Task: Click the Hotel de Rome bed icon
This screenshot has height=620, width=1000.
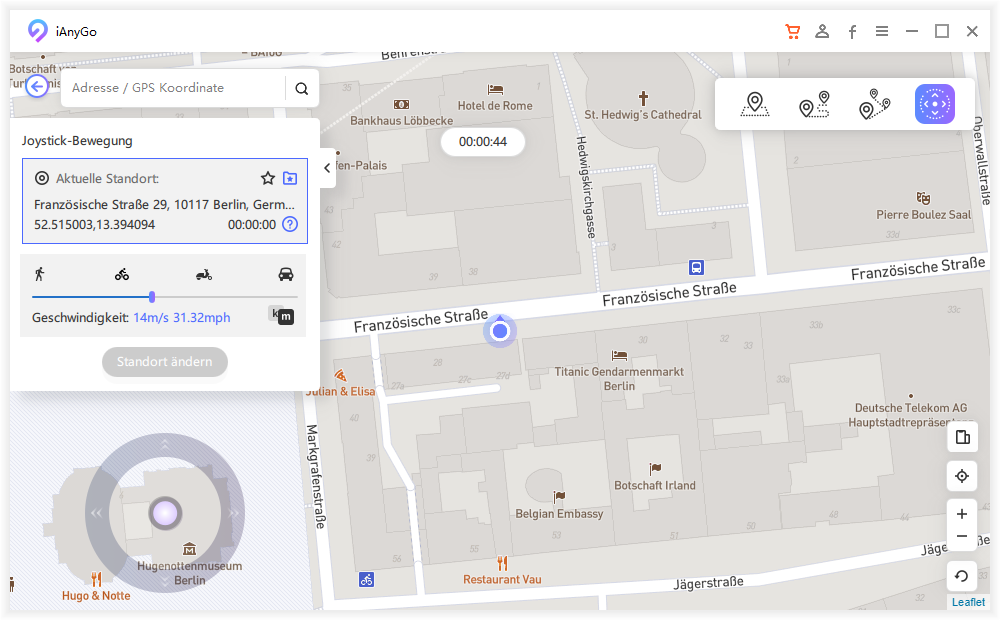Action: tap(496, 89)
